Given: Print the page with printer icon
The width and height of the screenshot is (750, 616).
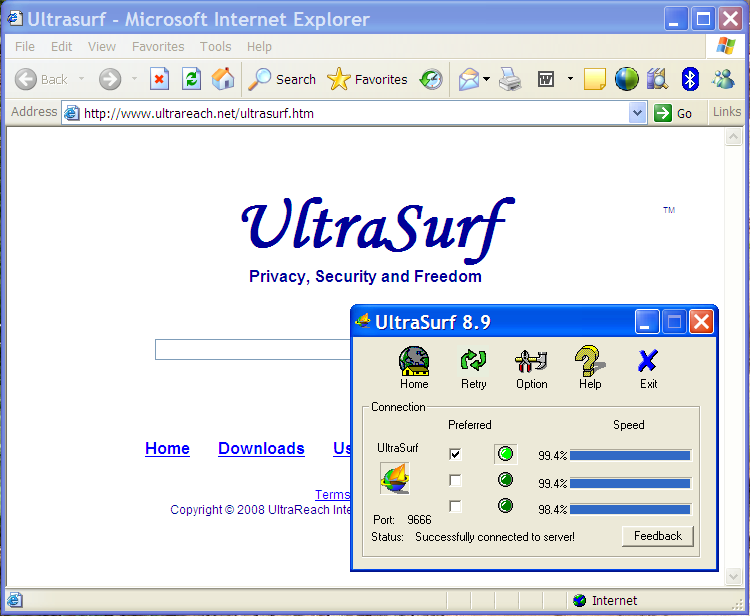Looking at the screenshot, I should click(510, 79).
